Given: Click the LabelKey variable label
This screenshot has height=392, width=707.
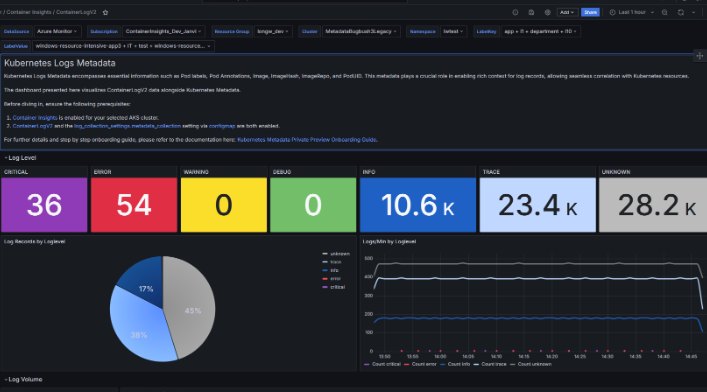Looking at the screenshot, I should (x=486, y=32).
